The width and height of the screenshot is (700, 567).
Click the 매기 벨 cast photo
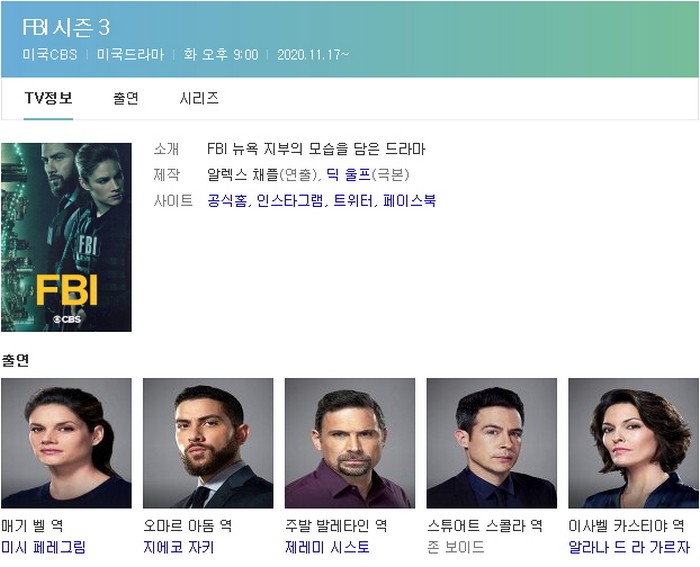pyautogui.click(x=66, y=443)
